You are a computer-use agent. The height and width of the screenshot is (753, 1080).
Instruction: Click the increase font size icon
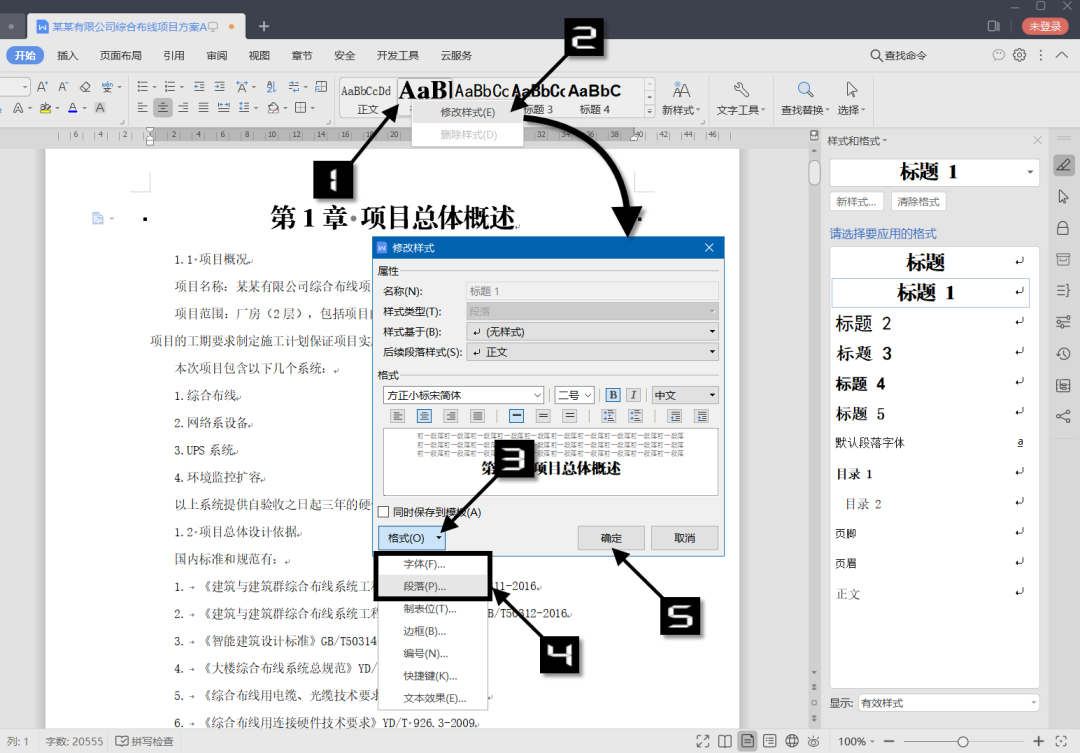point(42,87)
